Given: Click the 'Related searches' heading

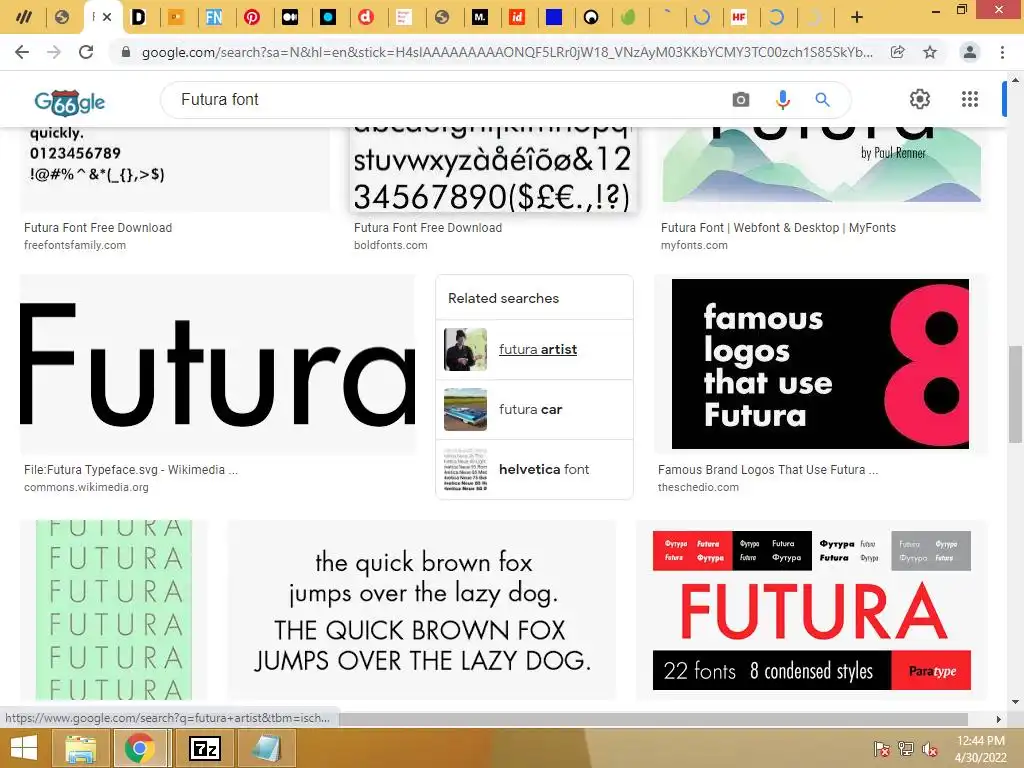Looking at the screenshot, I should click(x=504, y=298).
